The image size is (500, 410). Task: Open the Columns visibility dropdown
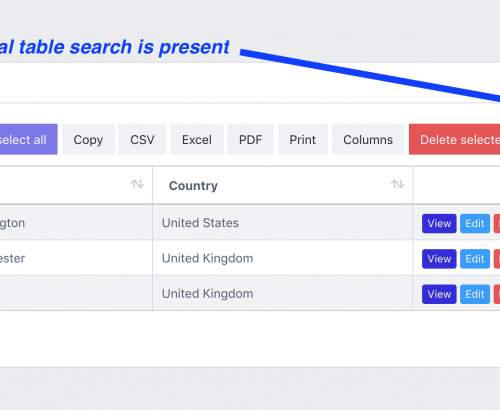pyautogui.click(x=368, y=139)
